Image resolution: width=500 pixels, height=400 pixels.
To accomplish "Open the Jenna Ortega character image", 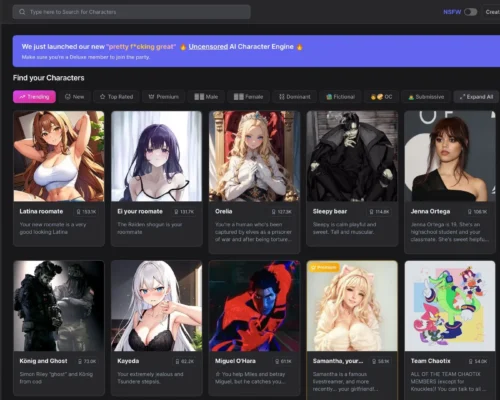I will 450,156.
